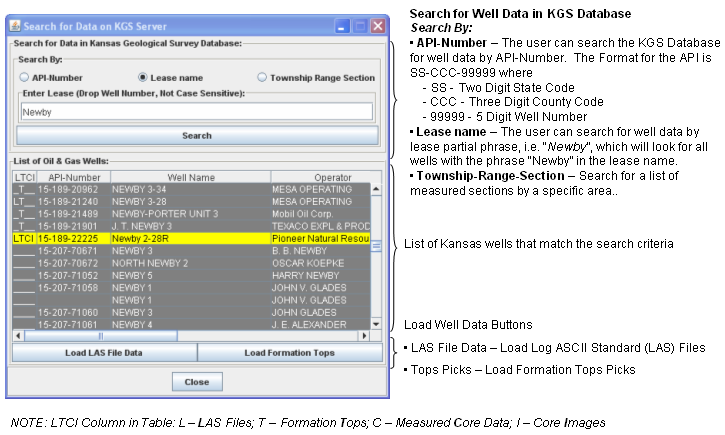Minimize the Search for Data window

pyautogui.click(x=342, y=26)
